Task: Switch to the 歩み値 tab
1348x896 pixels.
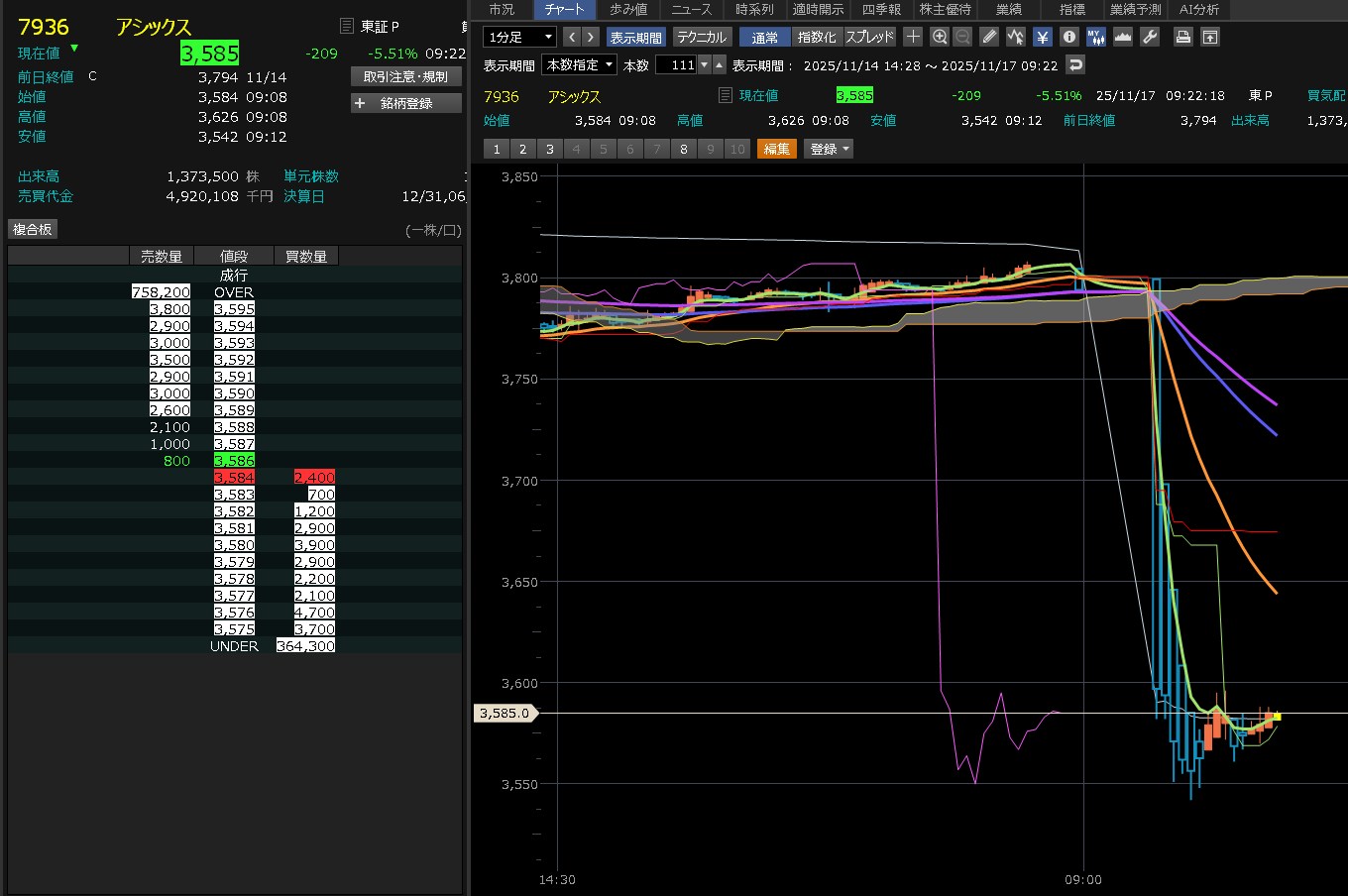Action: click(628, 9)
